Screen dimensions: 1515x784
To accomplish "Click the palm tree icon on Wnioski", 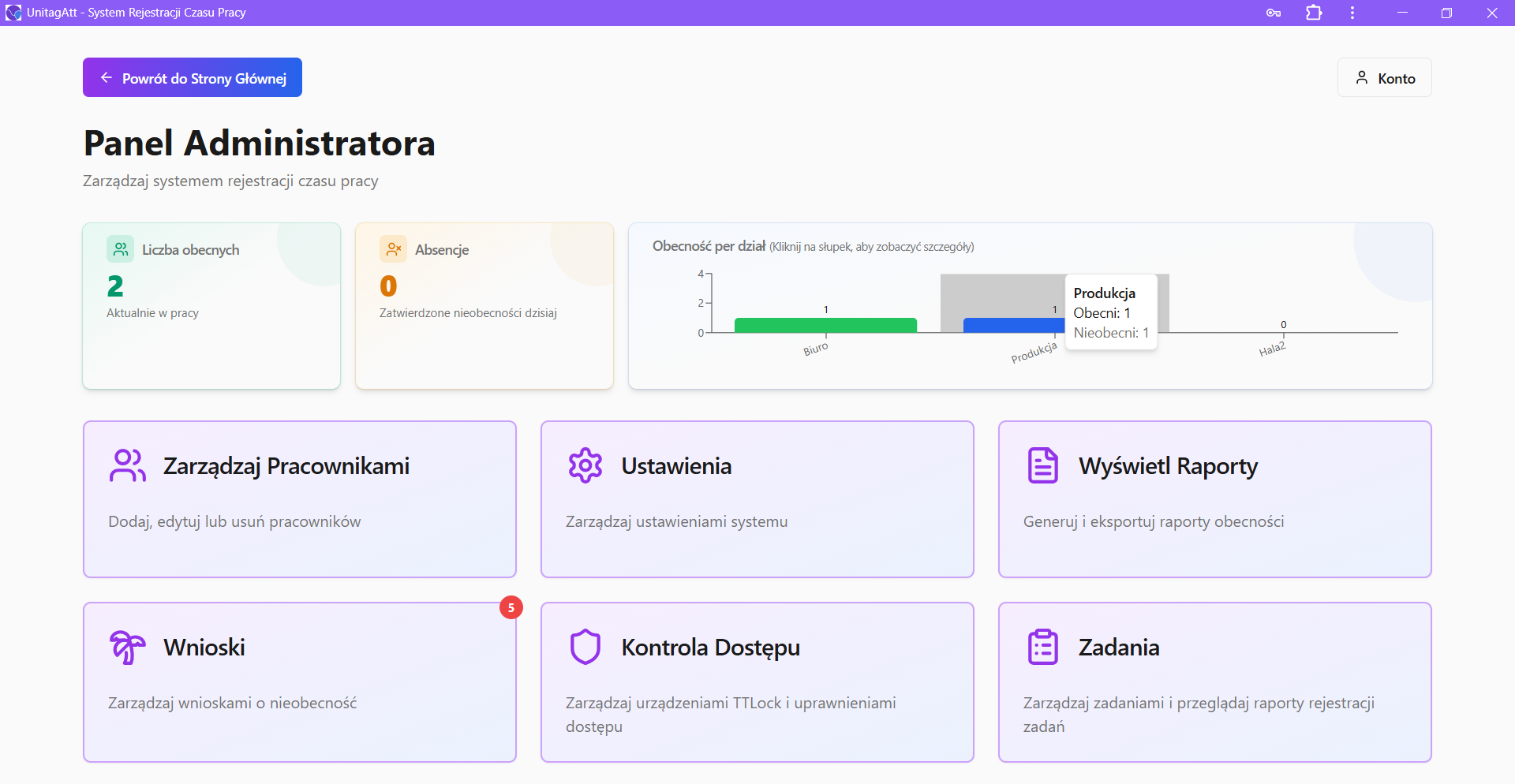I will pos(128,647).
